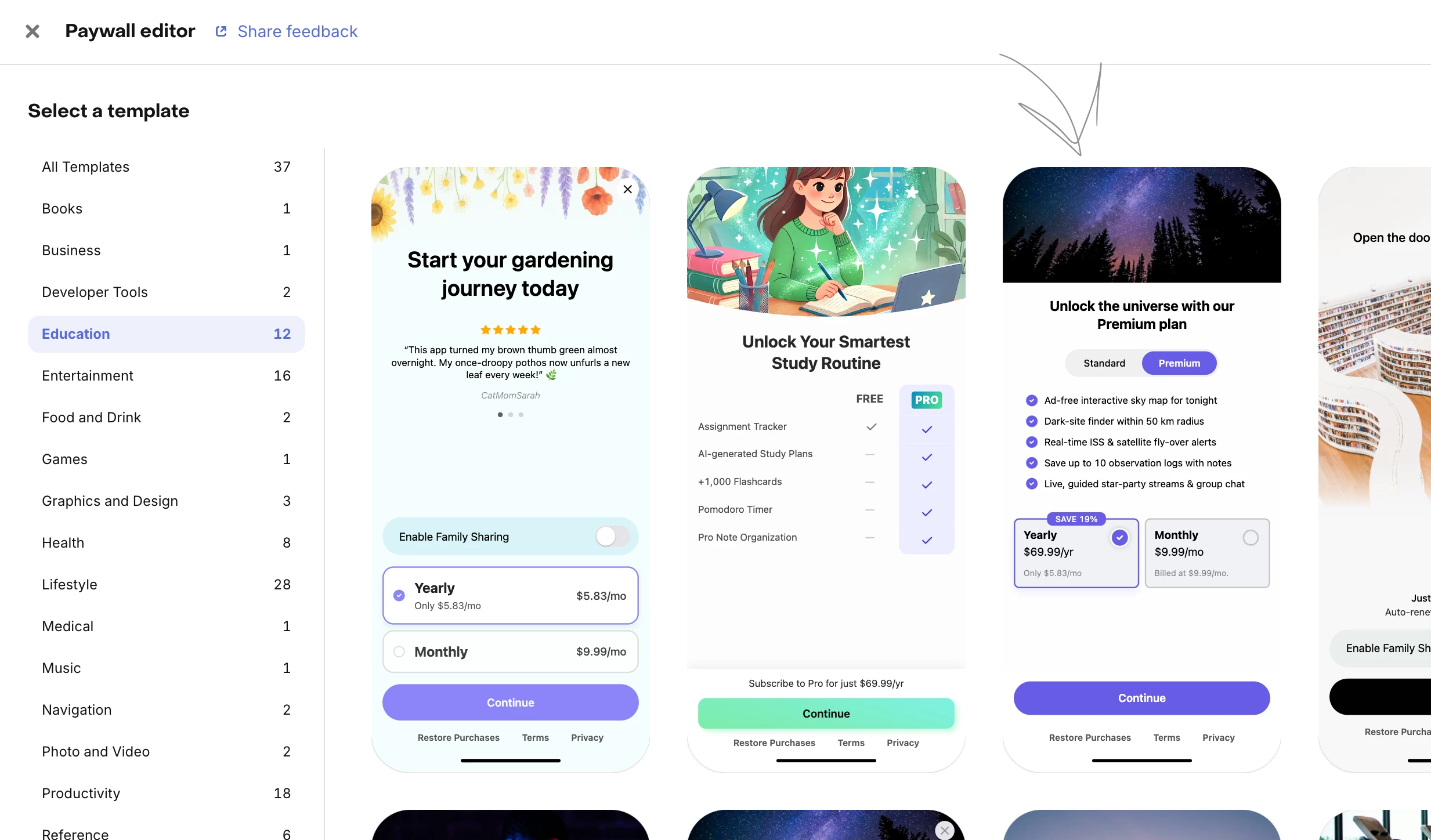The height and width of the screenshot is (840, 1431).
Task: Click the SAVE 19% badge on Yearly plan
Action: pos(1076,519)
